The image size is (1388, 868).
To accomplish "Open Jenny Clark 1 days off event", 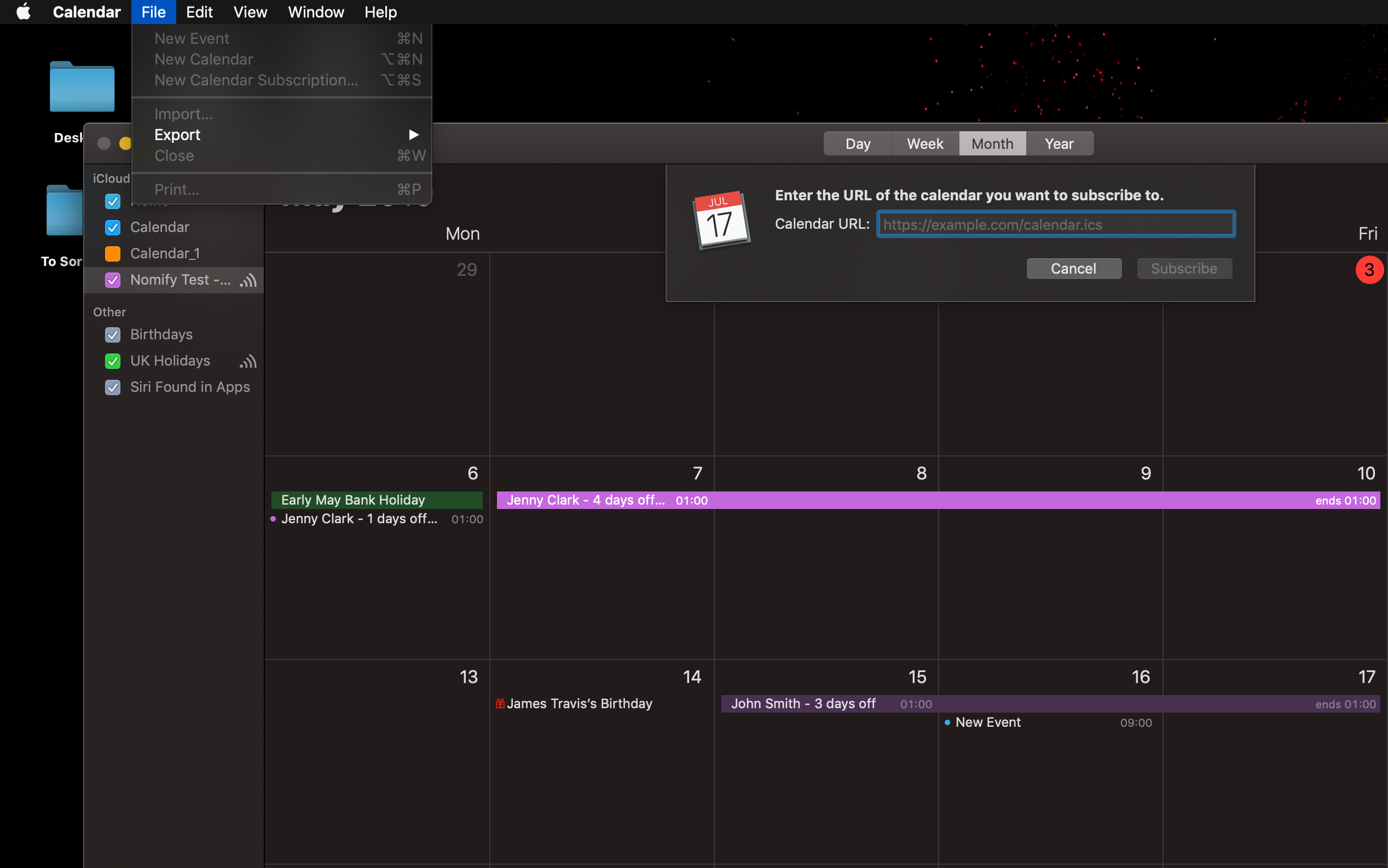I will [377, 519].
